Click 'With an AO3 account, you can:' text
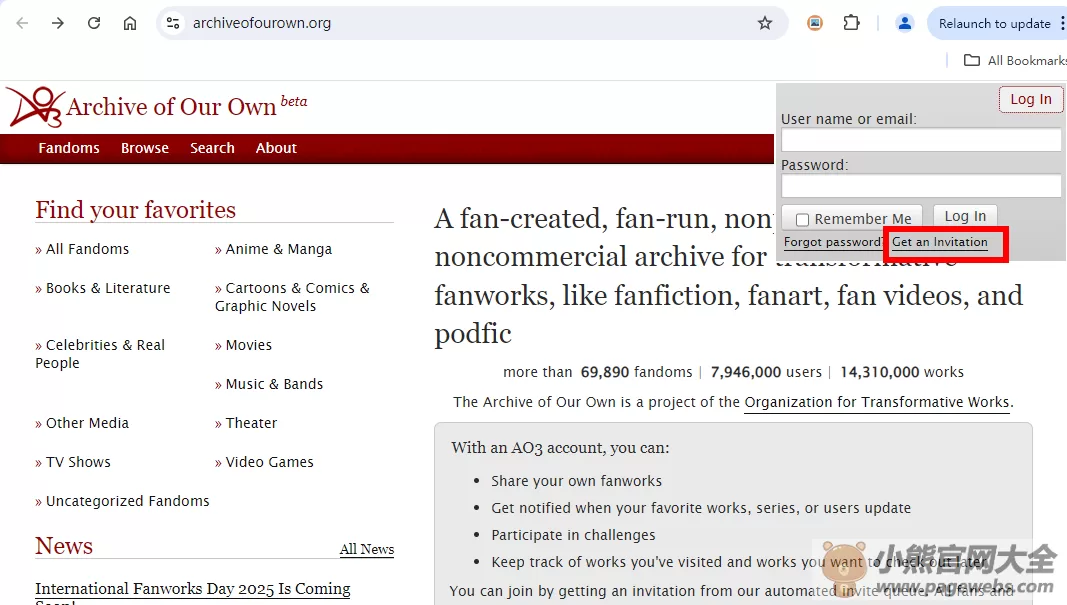 point(560,448)
